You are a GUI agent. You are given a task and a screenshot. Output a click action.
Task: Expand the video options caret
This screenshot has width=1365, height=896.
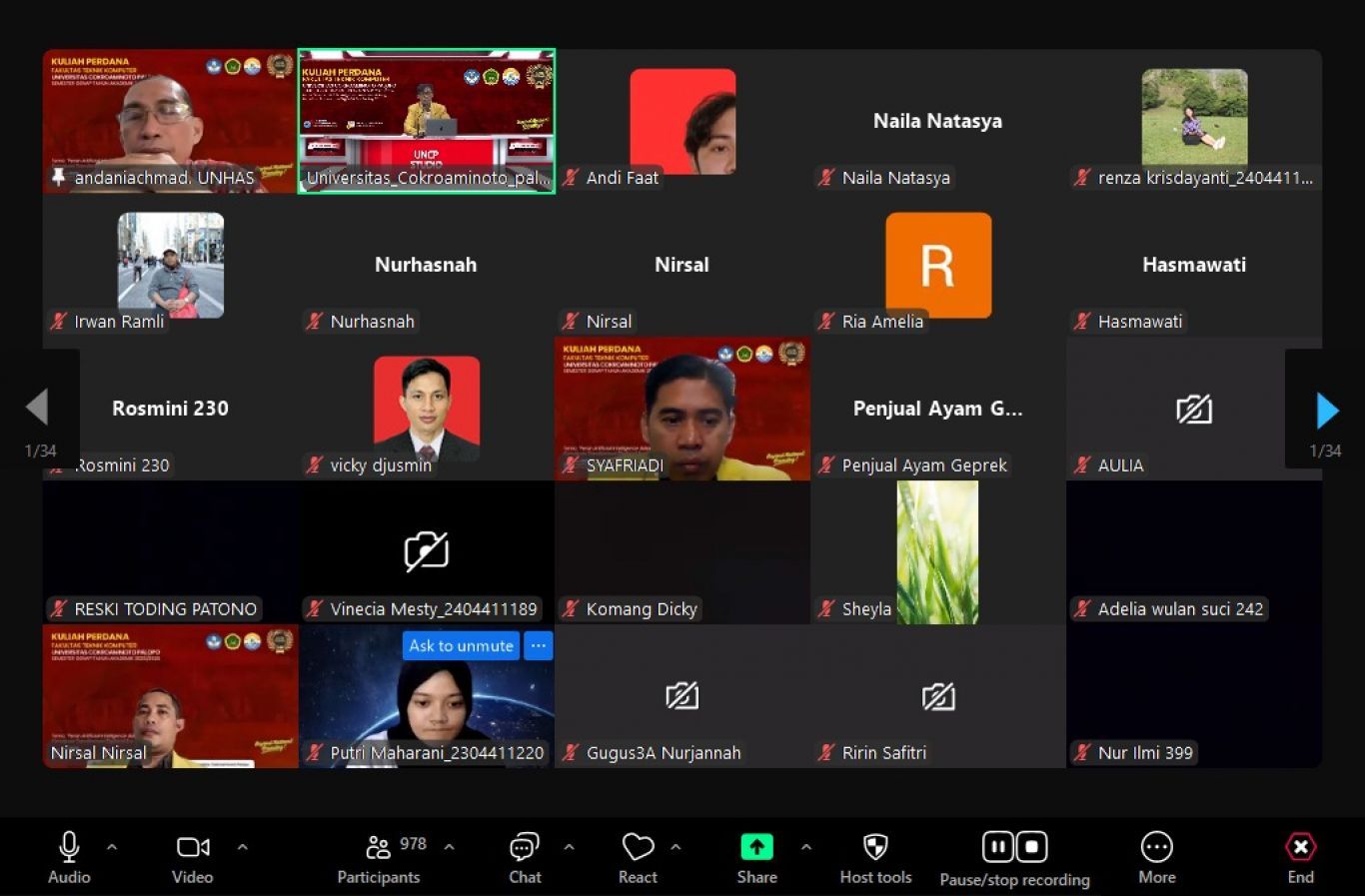pyautogui.click(x=243, y=847)
